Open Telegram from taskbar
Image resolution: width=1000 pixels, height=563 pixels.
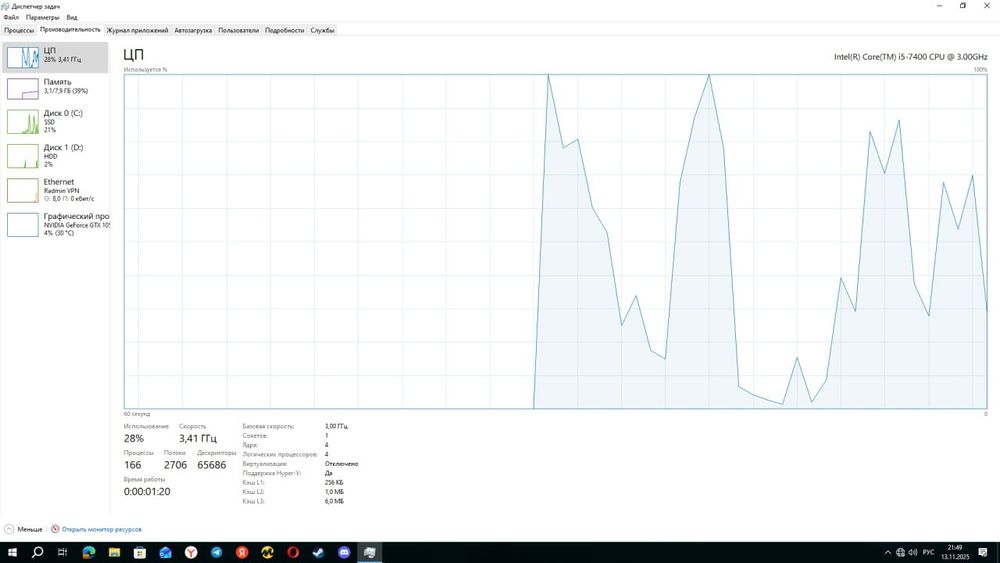pos(216,553)
